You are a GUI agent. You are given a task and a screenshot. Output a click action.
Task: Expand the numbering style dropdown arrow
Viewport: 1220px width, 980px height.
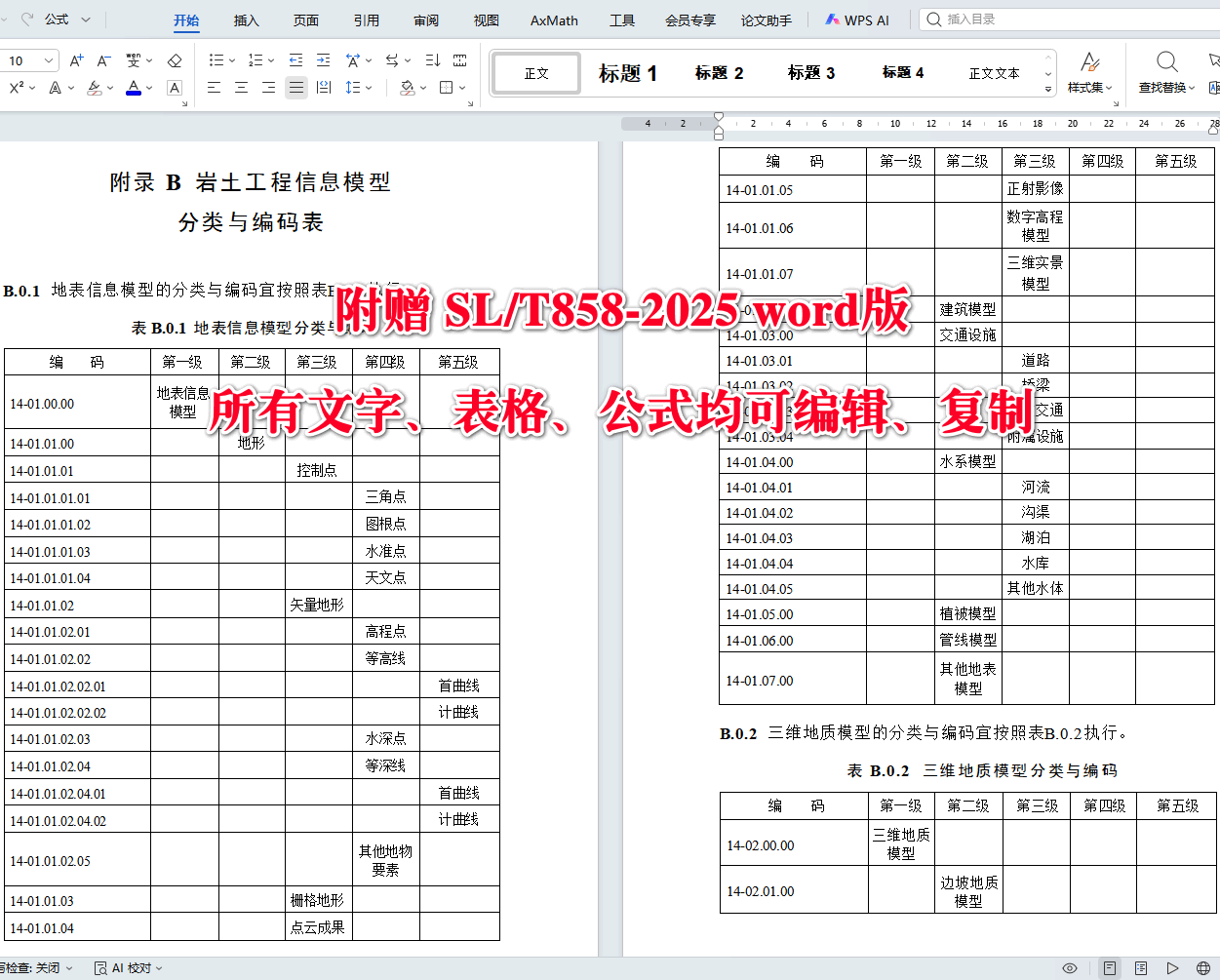coord(271,60)
